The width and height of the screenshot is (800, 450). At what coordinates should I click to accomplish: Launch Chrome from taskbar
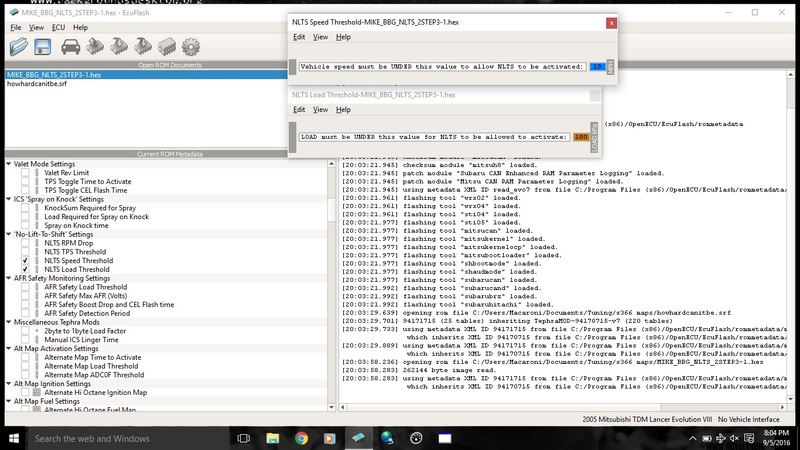301,438
